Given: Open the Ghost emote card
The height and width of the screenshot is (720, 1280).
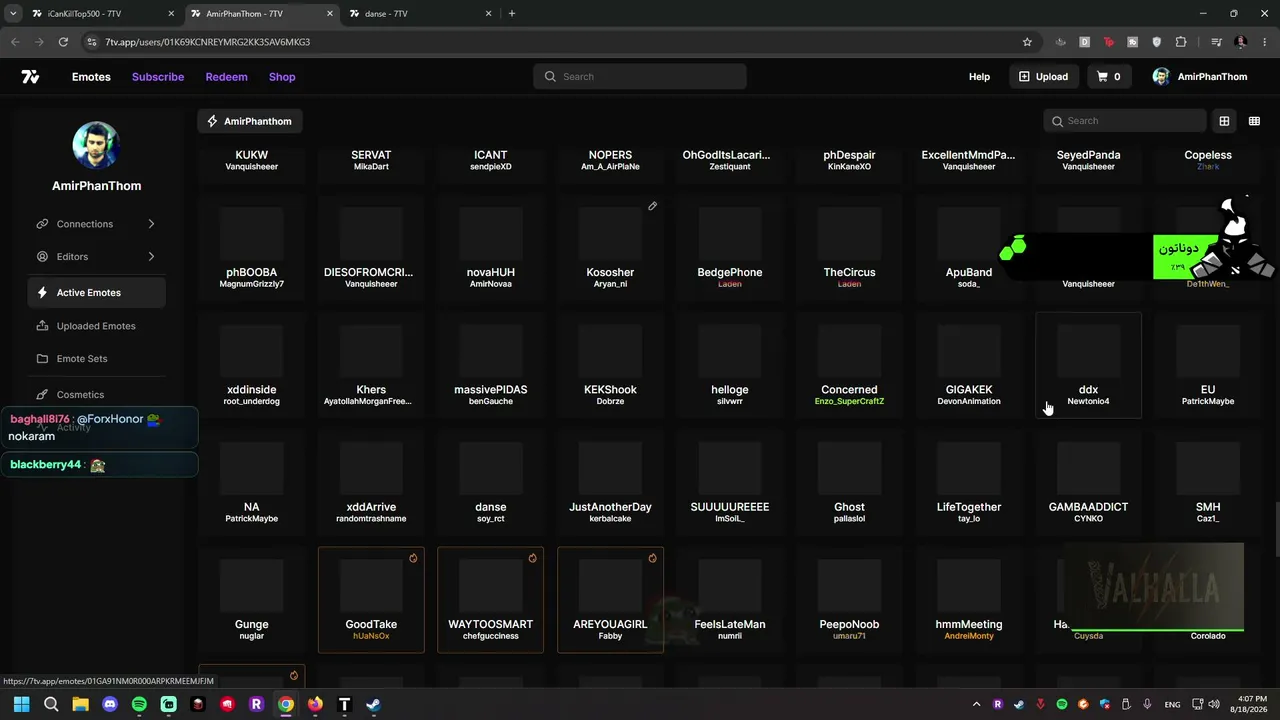Looking at the screenshot, I should (850, 481).
